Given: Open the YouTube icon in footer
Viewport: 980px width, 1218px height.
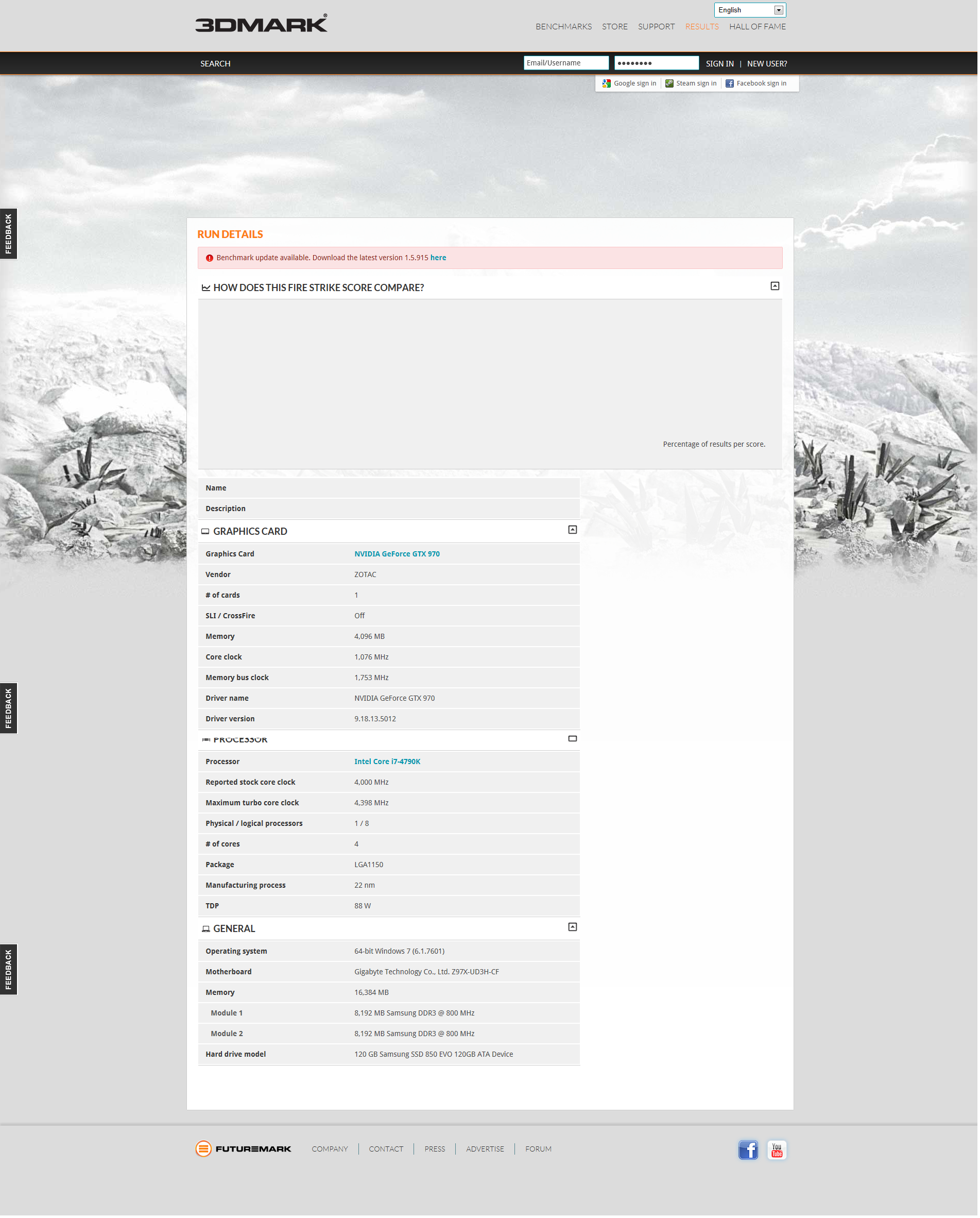Looking at the screenshot, I should coord(777,1149).
